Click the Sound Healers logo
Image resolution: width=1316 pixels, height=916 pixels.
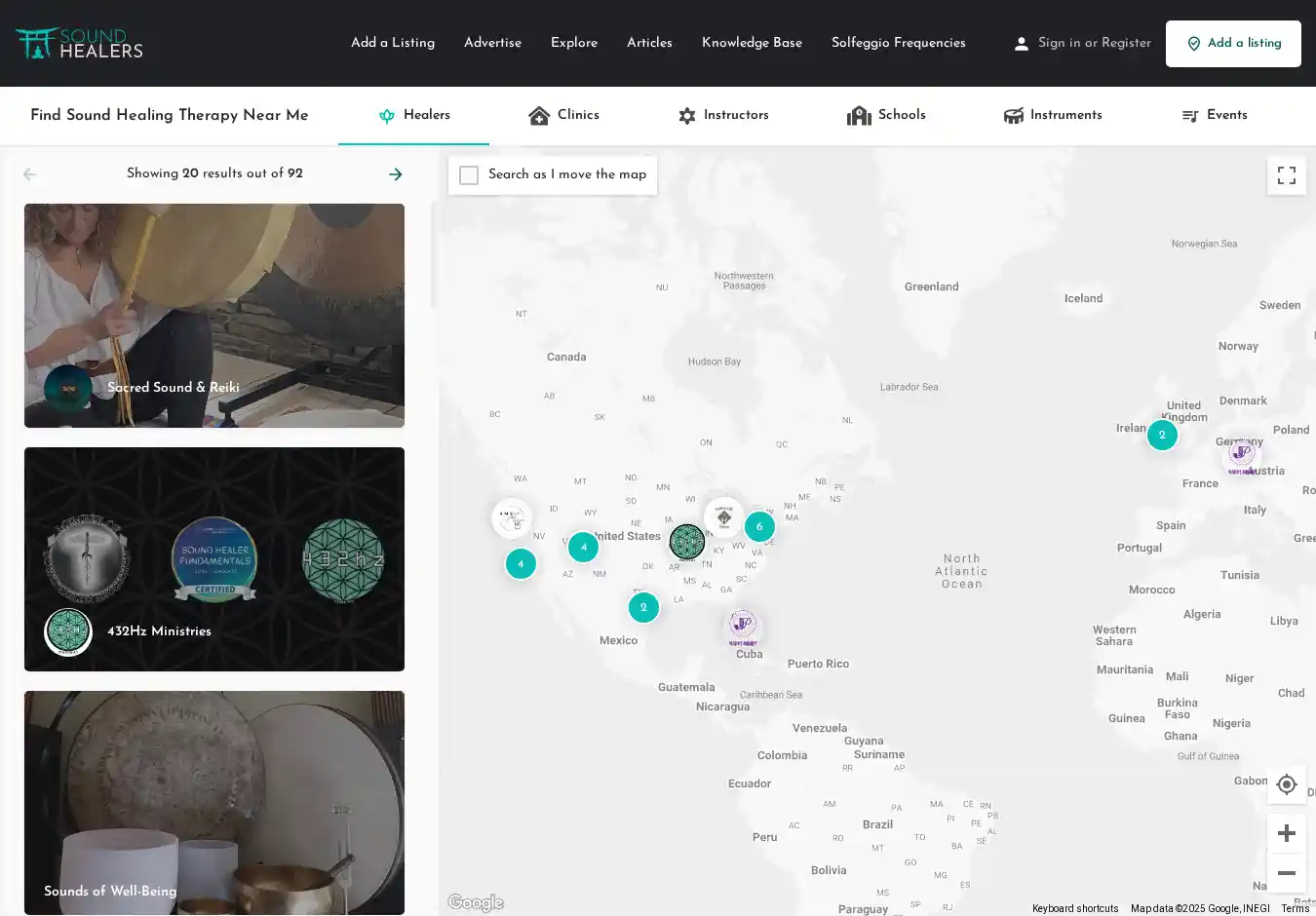80,43
